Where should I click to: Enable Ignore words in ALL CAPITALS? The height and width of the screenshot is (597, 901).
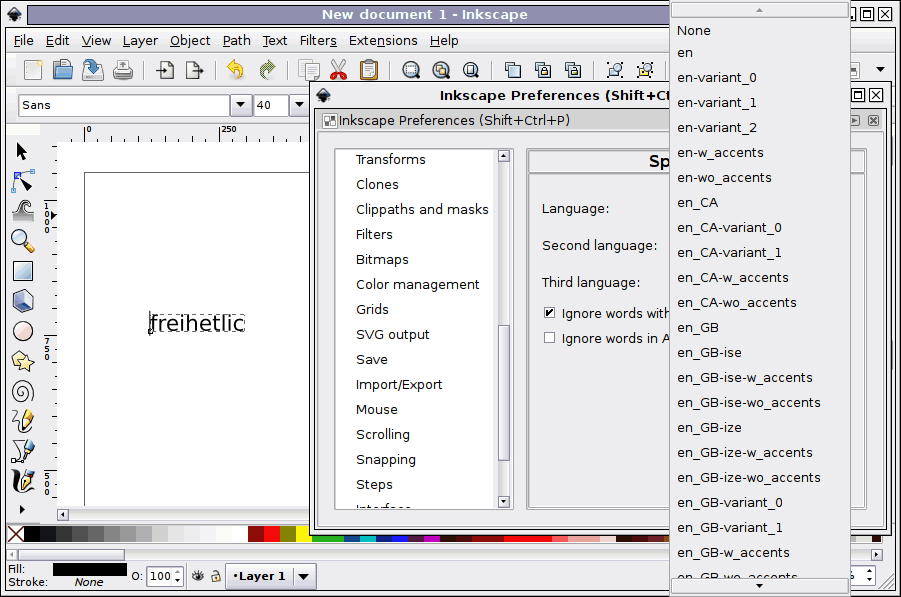pos(549,338)
